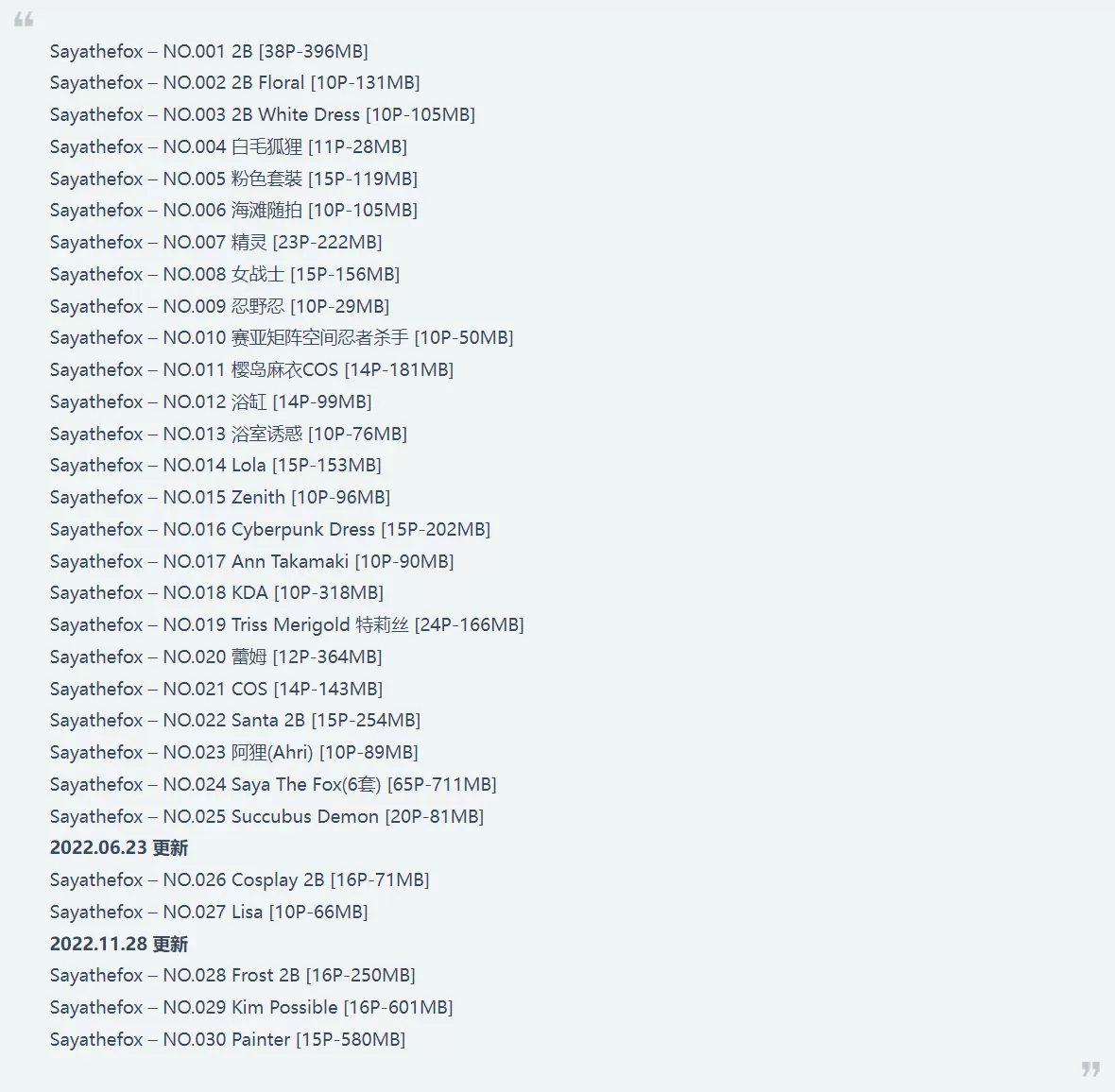Select the NO.016 Cyberpunk Dress line

click(270, 529)
